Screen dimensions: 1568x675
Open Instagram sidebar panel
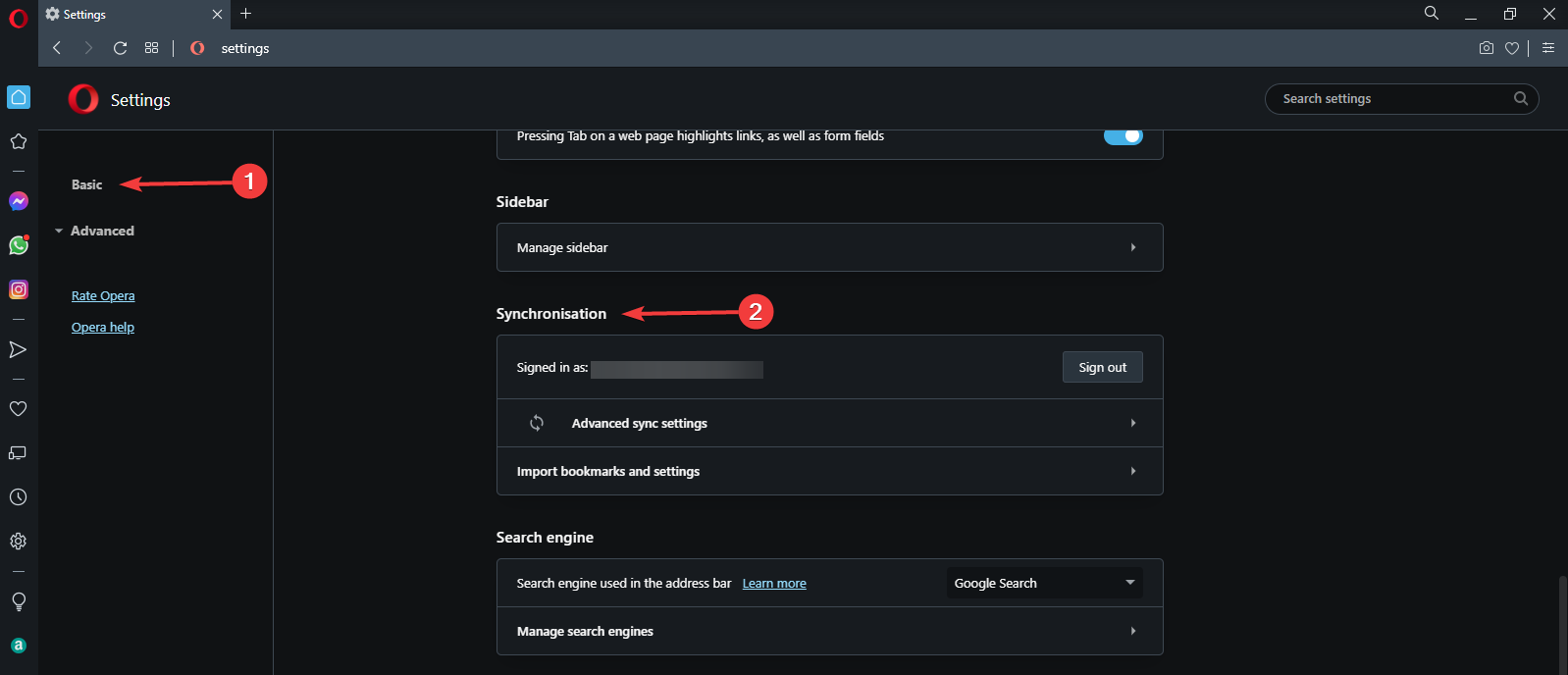coord(19,289)
